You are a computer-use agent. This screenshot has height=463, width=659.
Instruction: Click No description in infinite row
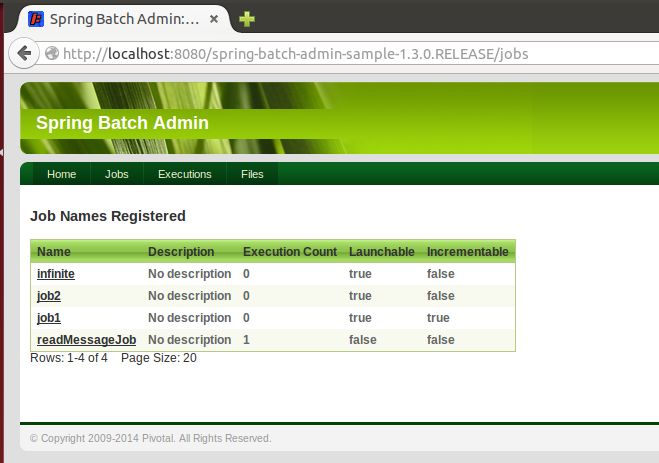[190, 274]
